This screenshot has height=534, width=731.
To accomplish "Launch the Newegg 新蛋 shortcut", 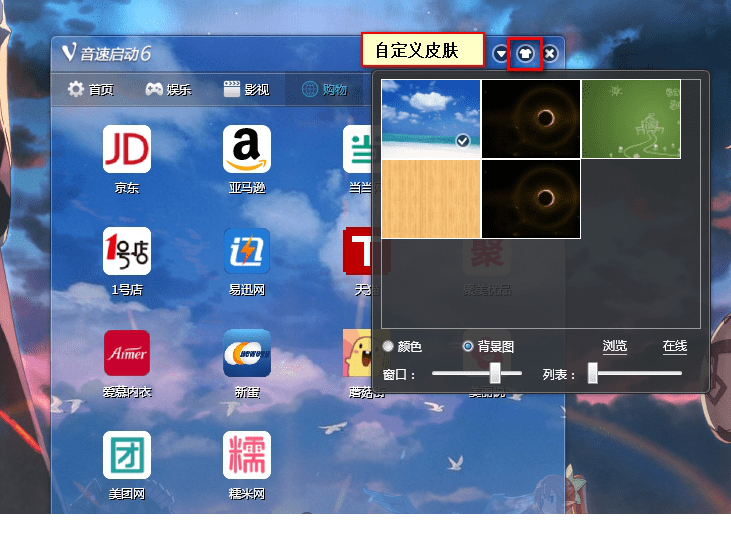I will (247, 353).
